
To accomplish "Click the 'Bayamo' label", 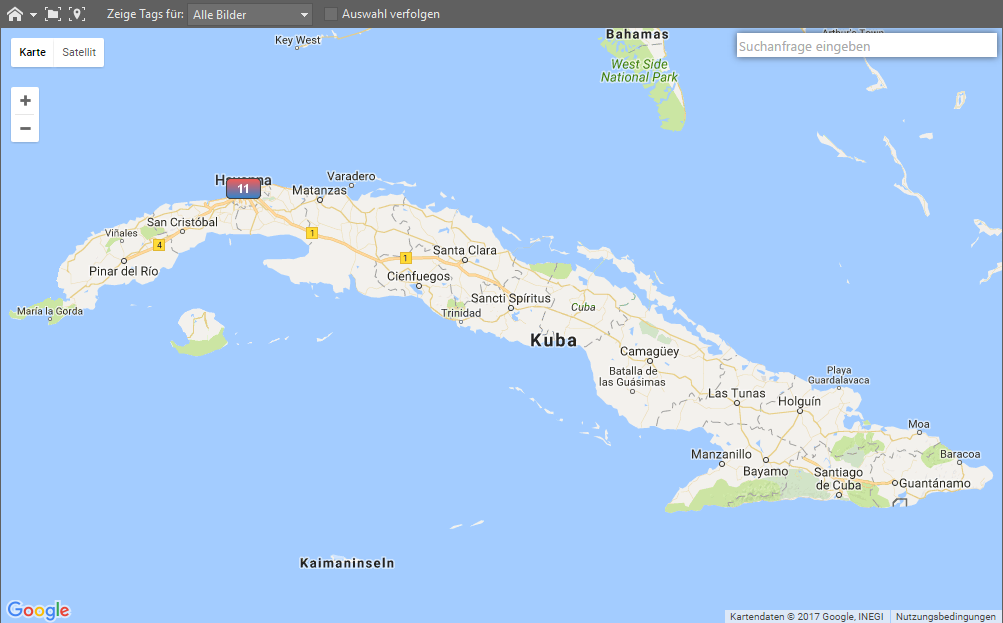I will coord(766,471).
